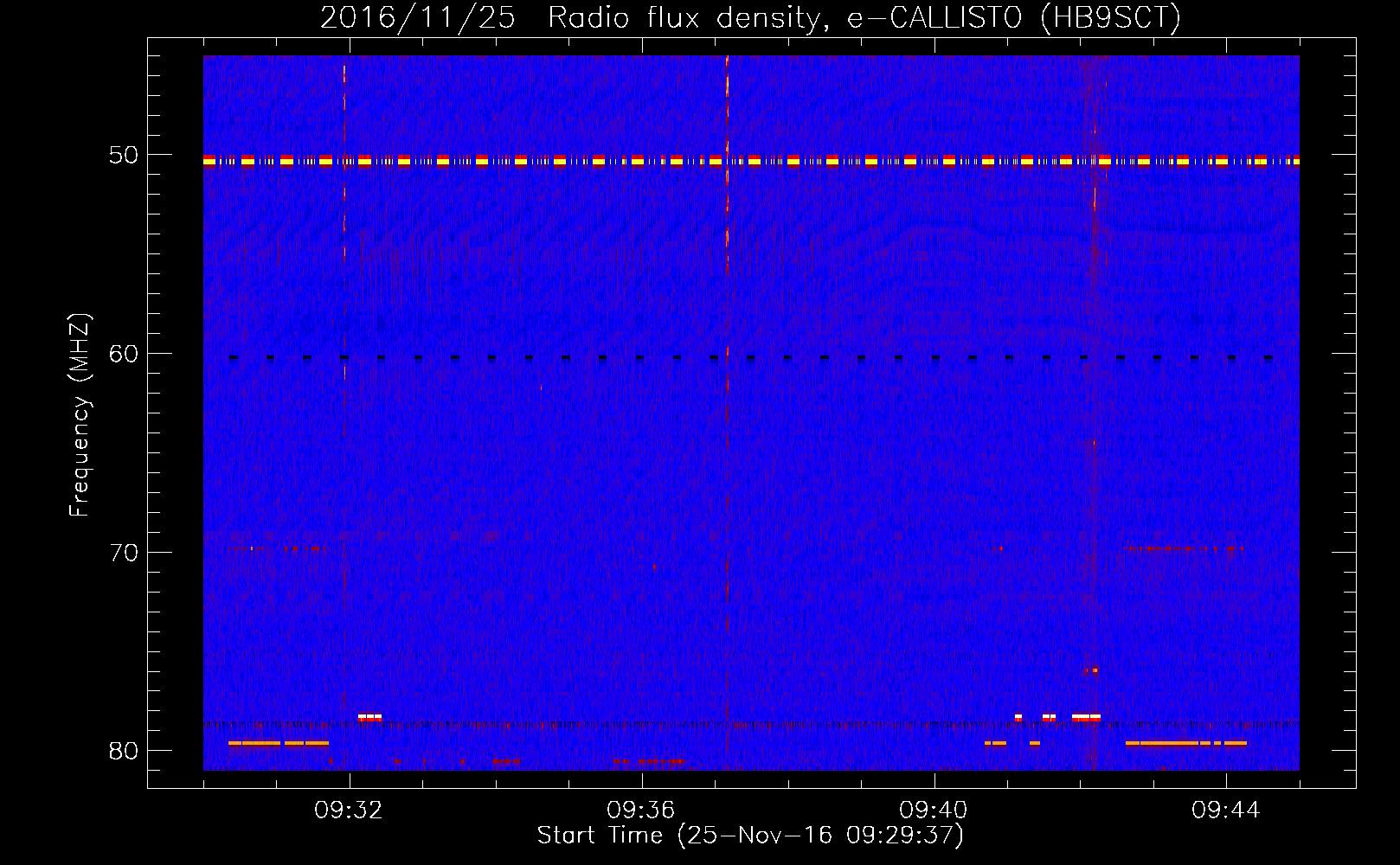Viewport: 1400px width, 865px height.
Task: Click the 80 frequency tick label
Action: [x=123, y=750]
